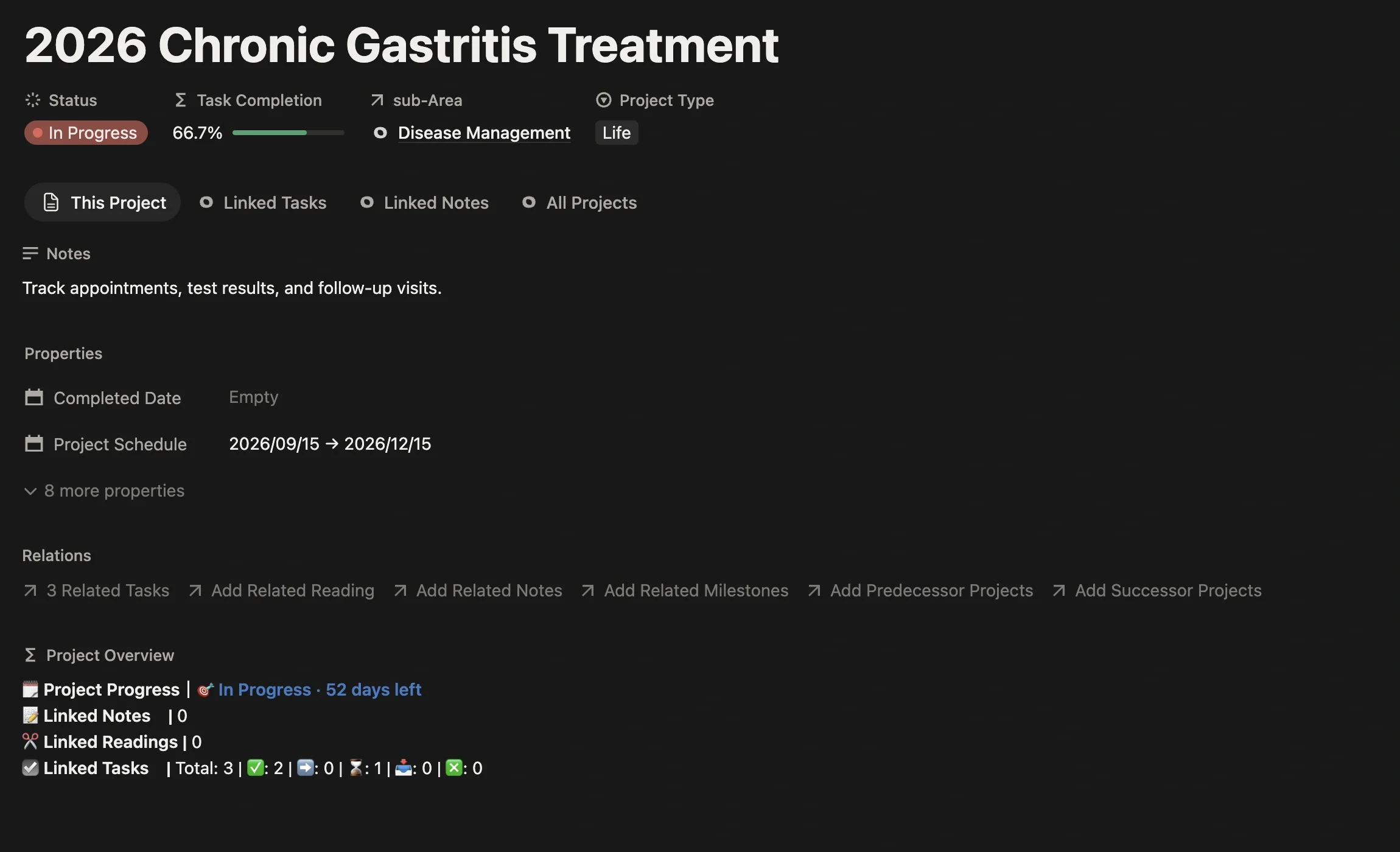
Task: Click the Completed Date calendar icon
Action: coord(34,397)
